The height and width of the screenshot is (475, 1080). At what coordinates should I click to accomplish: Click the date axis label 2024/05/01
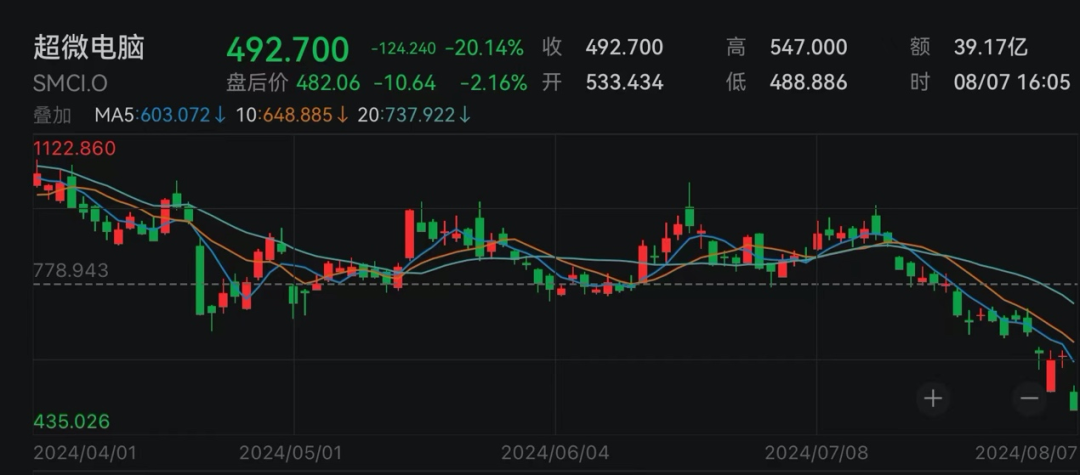pyautogui.click(x=291, y=453)
